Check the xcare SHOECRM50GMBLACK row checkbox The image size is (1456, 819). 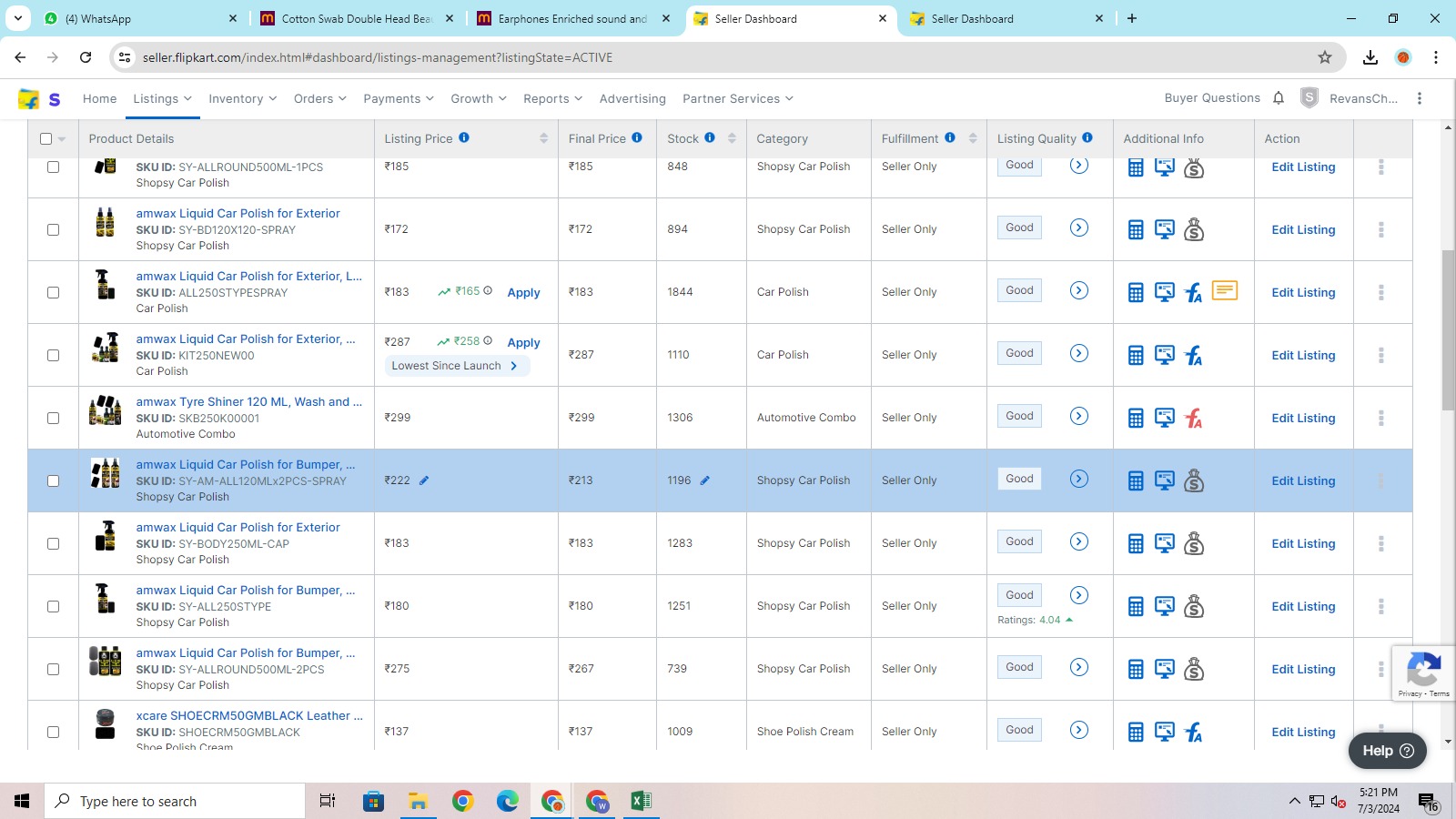[53, 731]
